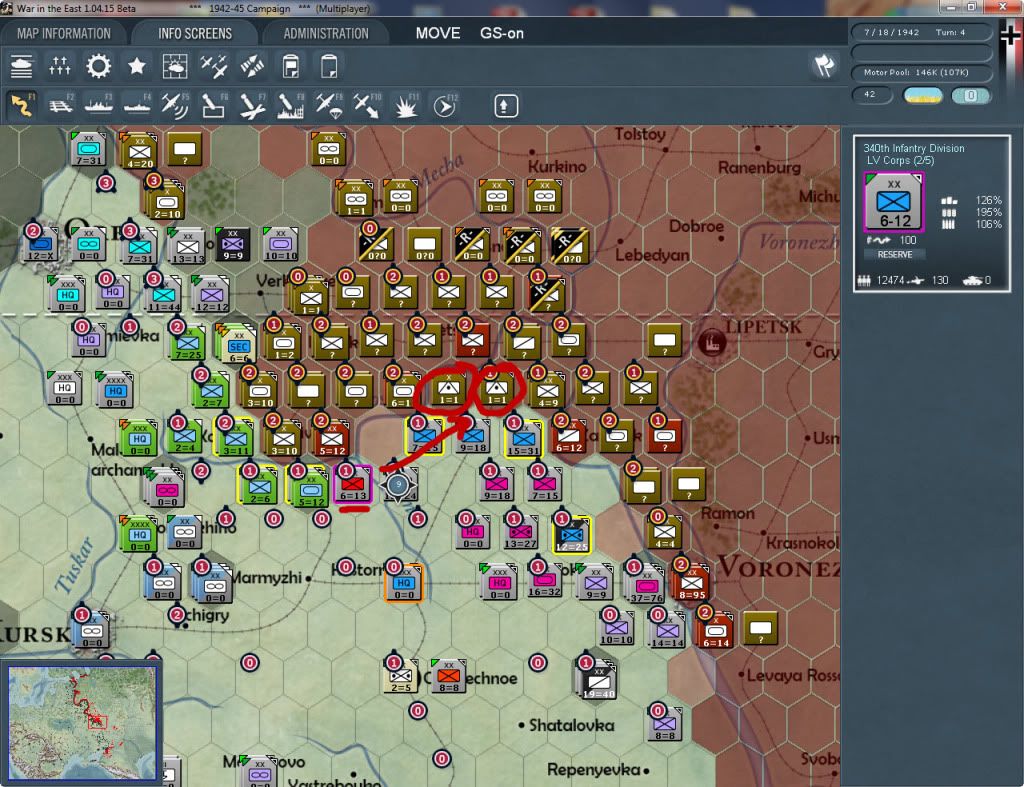Select the F2 rail mode icon
1024x787 pixels.
61,105
